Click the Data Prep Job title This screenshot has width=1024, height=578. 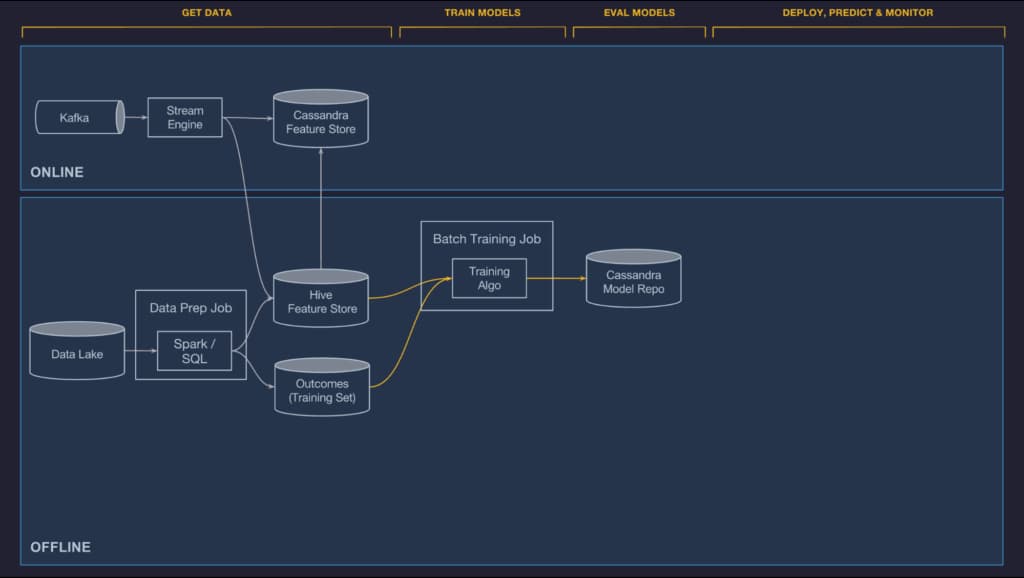pos(191,308)
